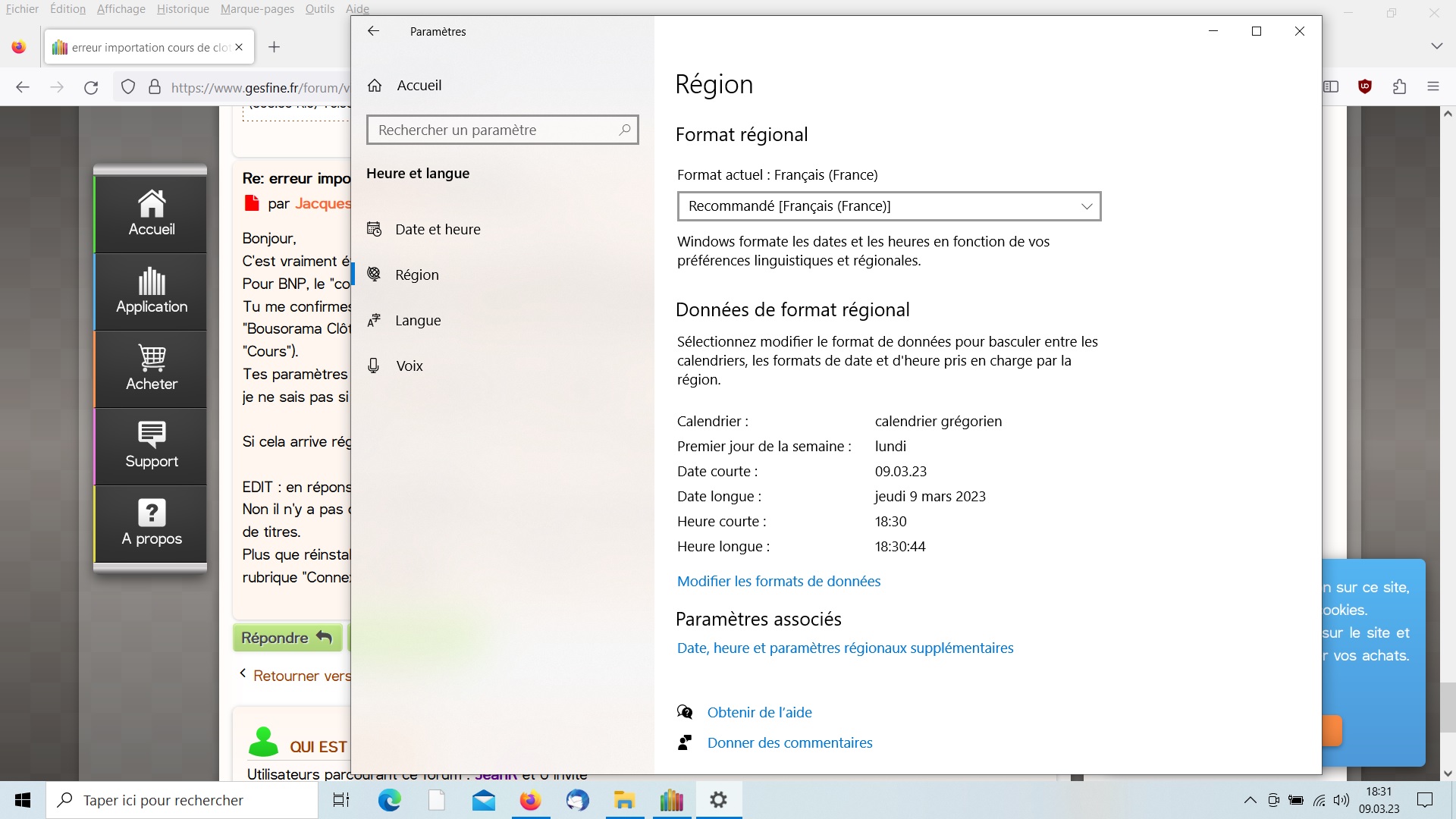Open Accueil home in Settings sidebar

pos(419,86)
